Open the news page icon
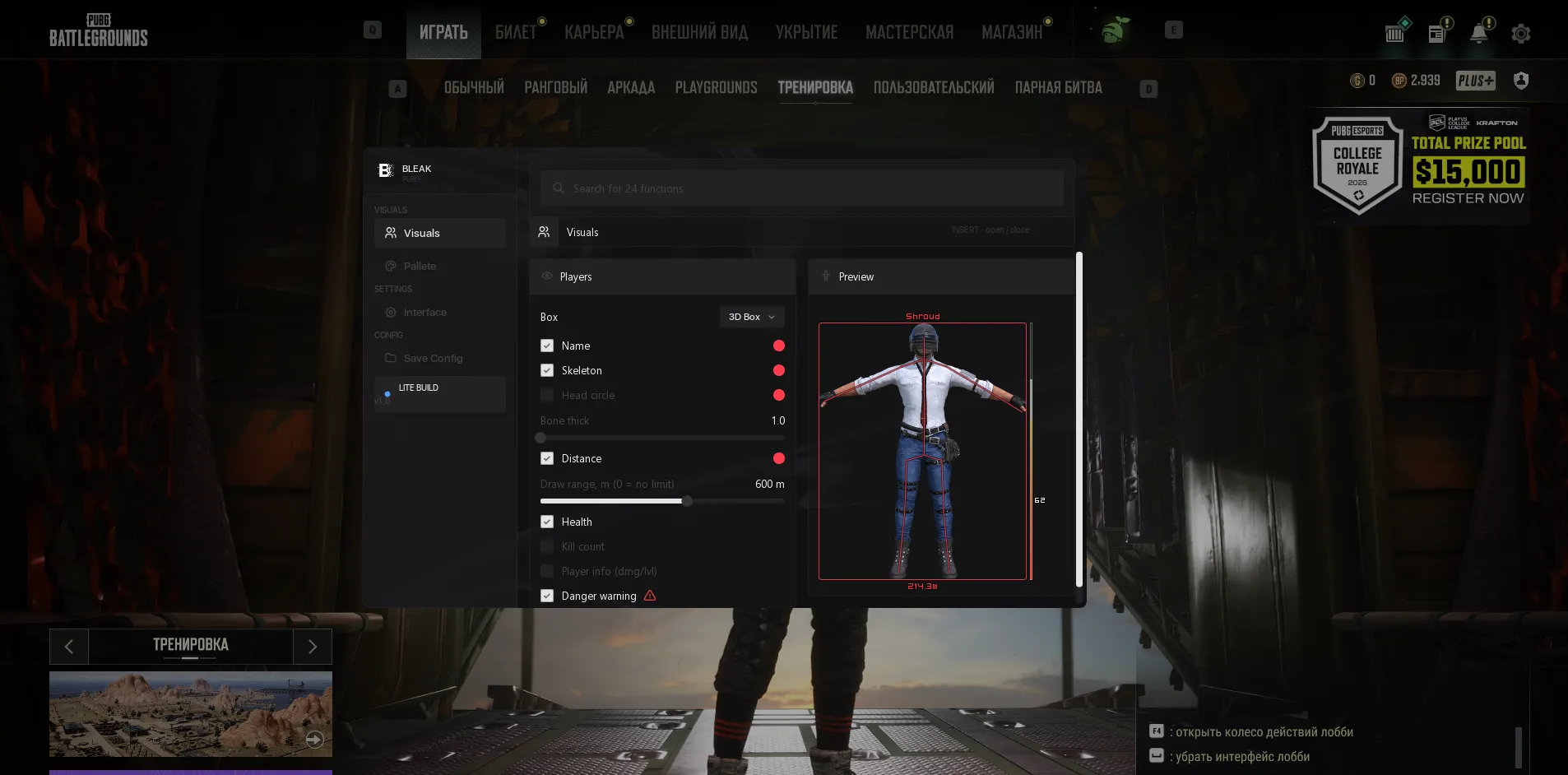Screen dimensions: 1568x775 1437,34
